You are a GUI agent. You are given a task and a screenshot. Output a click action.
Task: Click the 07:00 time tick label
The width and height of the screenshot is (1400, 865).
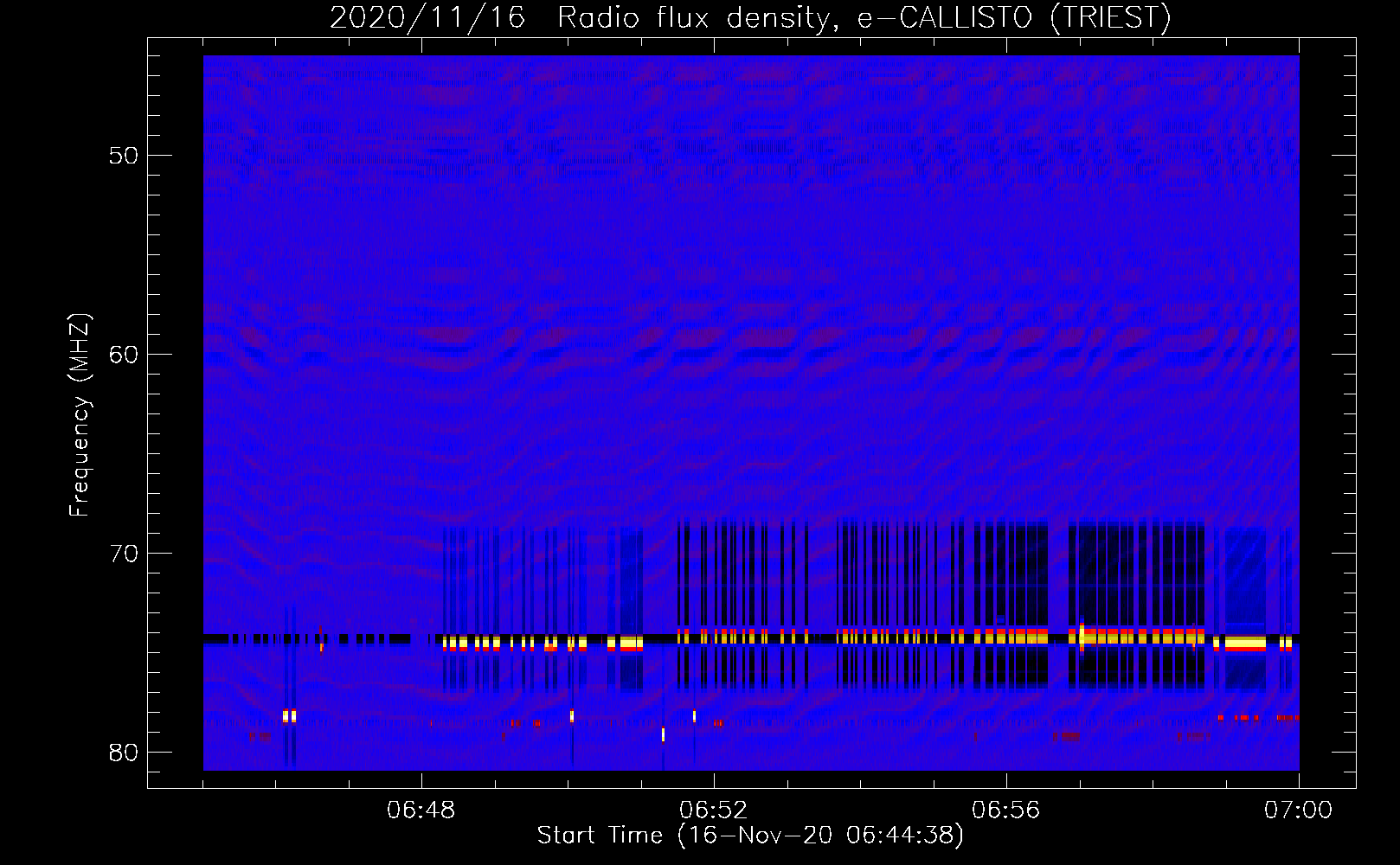click(1299, 811)
